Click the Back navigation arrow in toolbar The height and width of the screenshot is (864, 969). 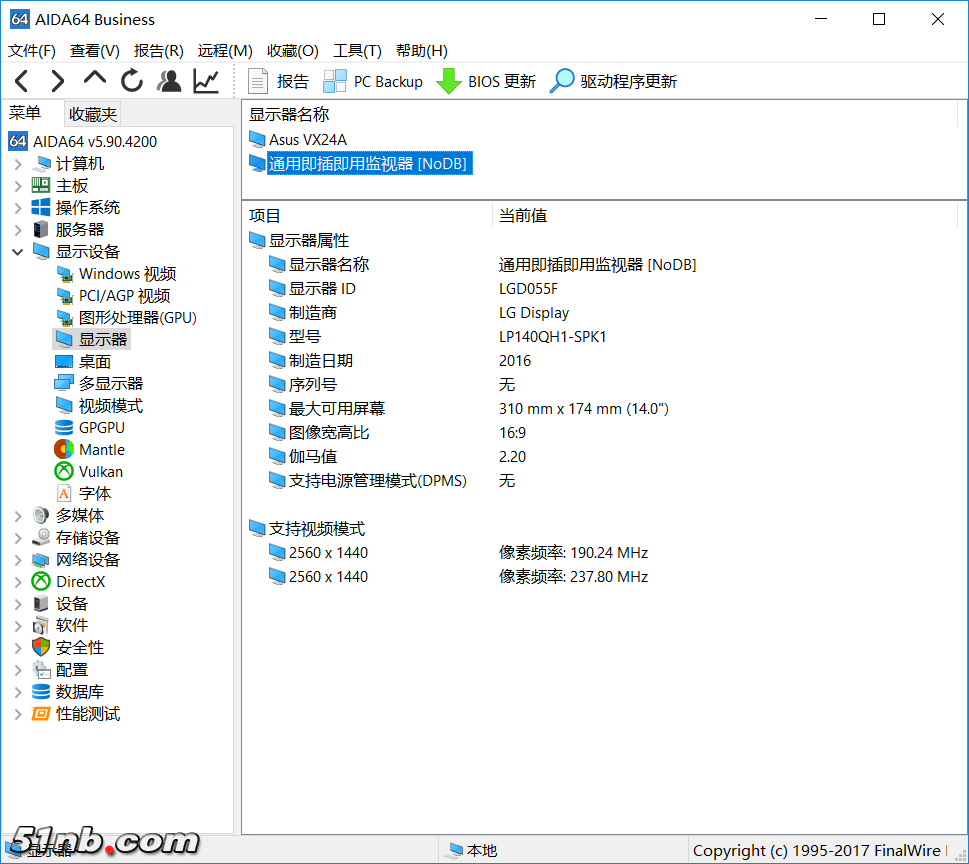(22, 81)
